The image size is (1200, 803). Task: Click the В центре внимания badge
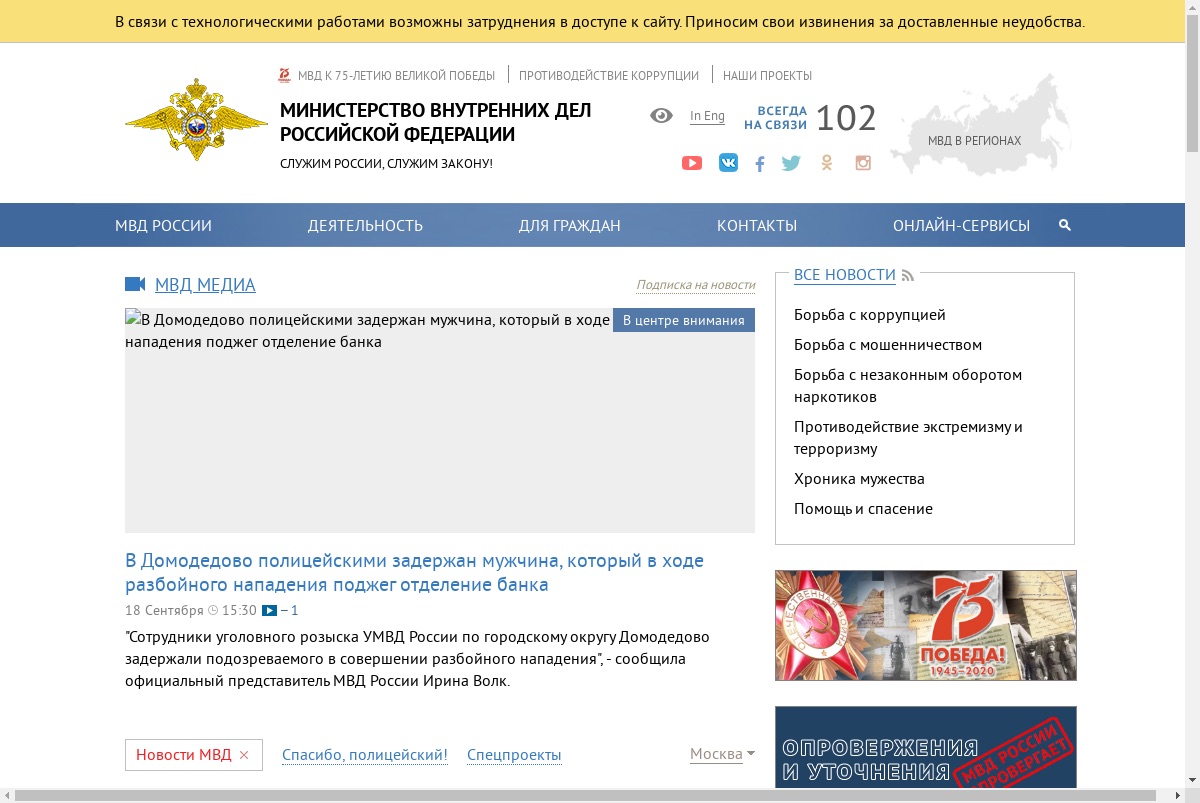(684, 320)
